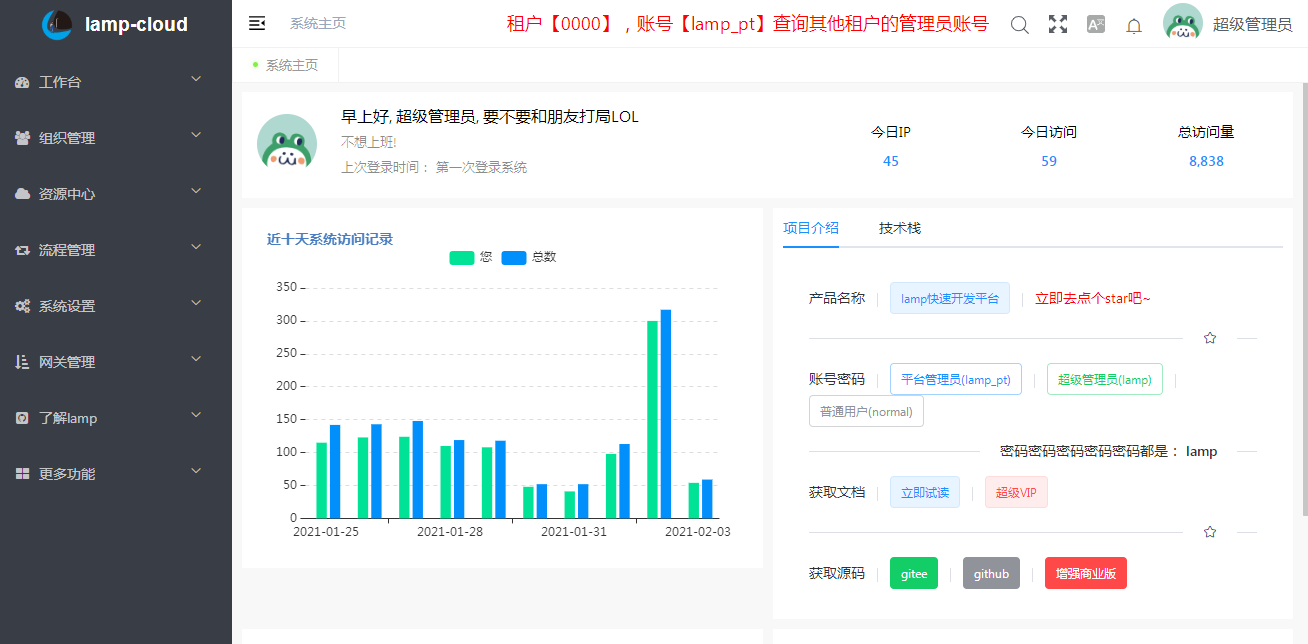Click the green gitee button
This screenshot has height=644, width=1308.
(914, 573)
